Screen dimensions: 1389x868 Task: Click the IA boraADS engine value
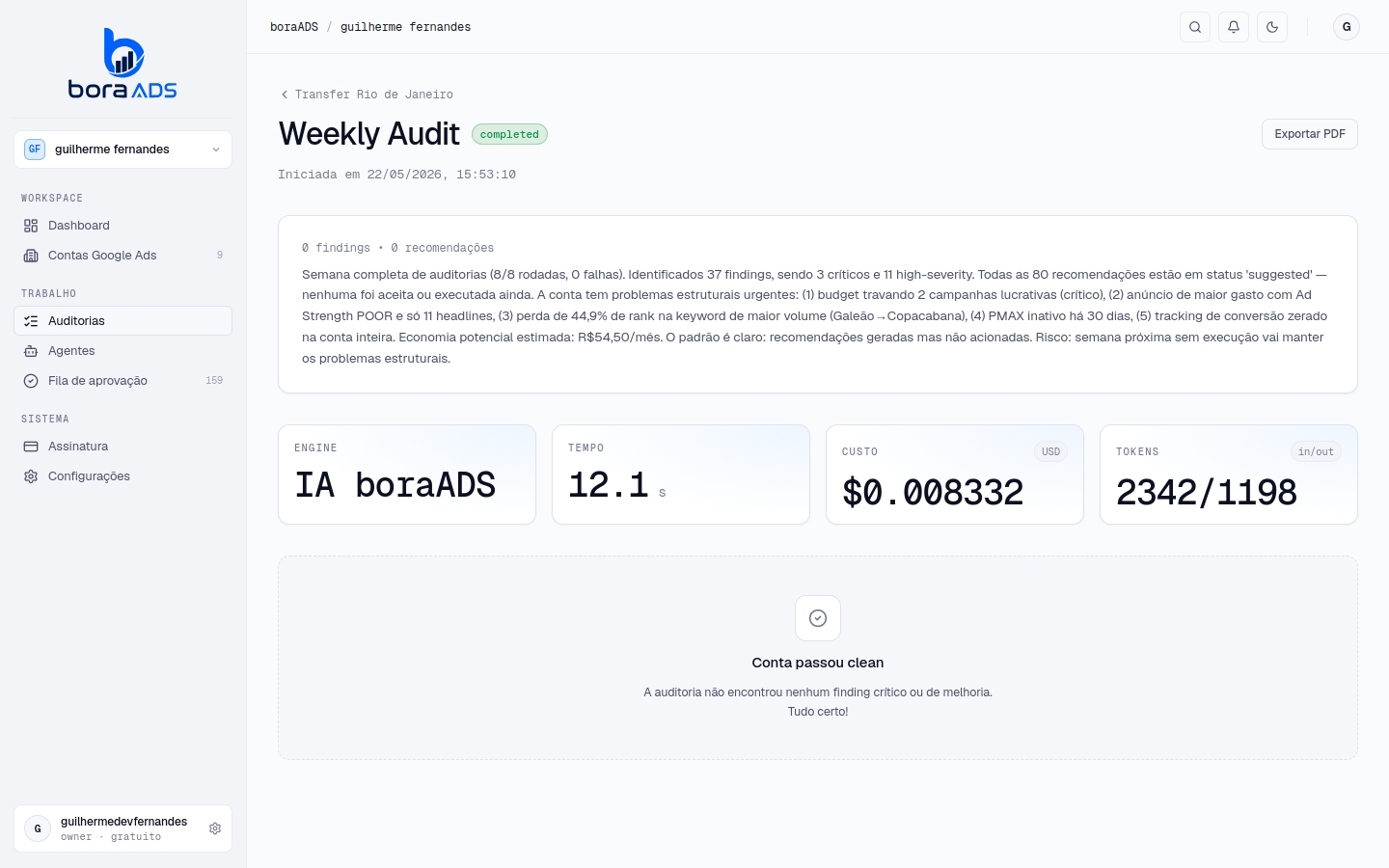click(x=395, y=485)
